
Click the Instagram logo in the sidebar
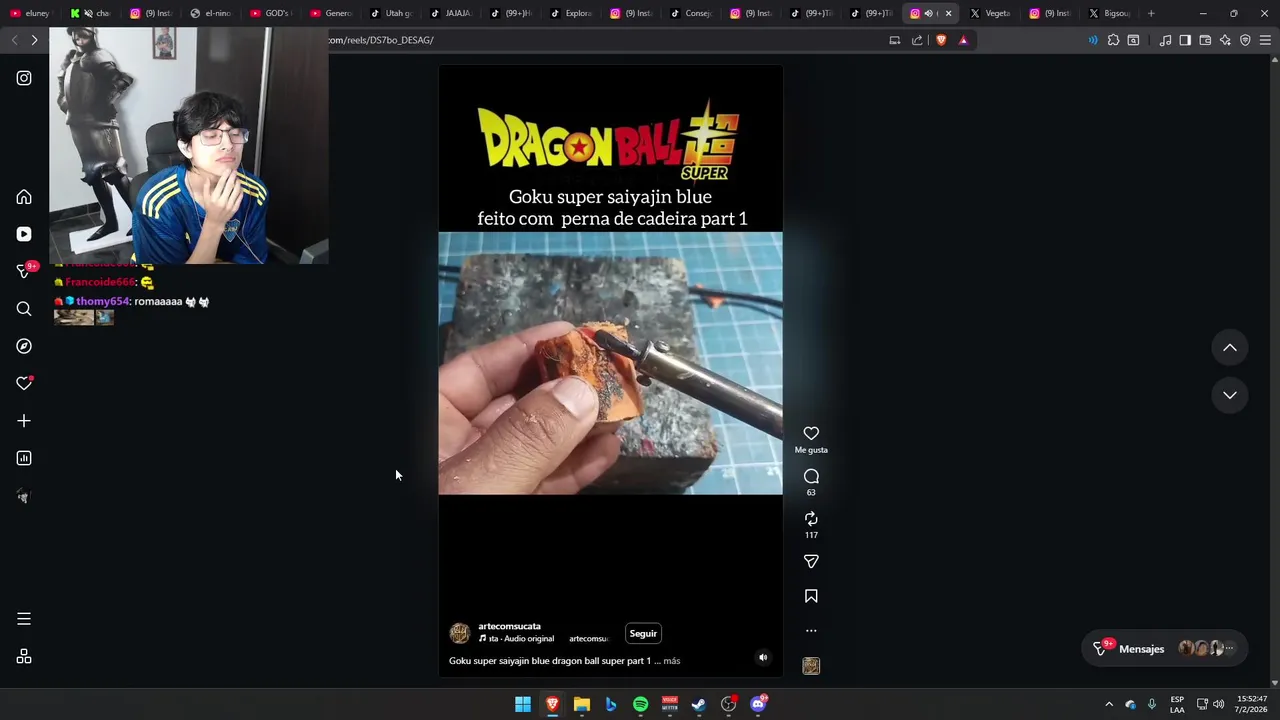(24, 78)
